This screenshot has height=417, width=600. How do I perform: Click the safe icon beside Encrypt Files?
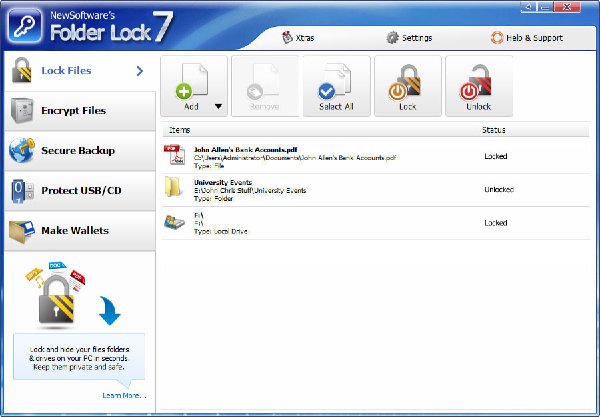click(22, 110)
